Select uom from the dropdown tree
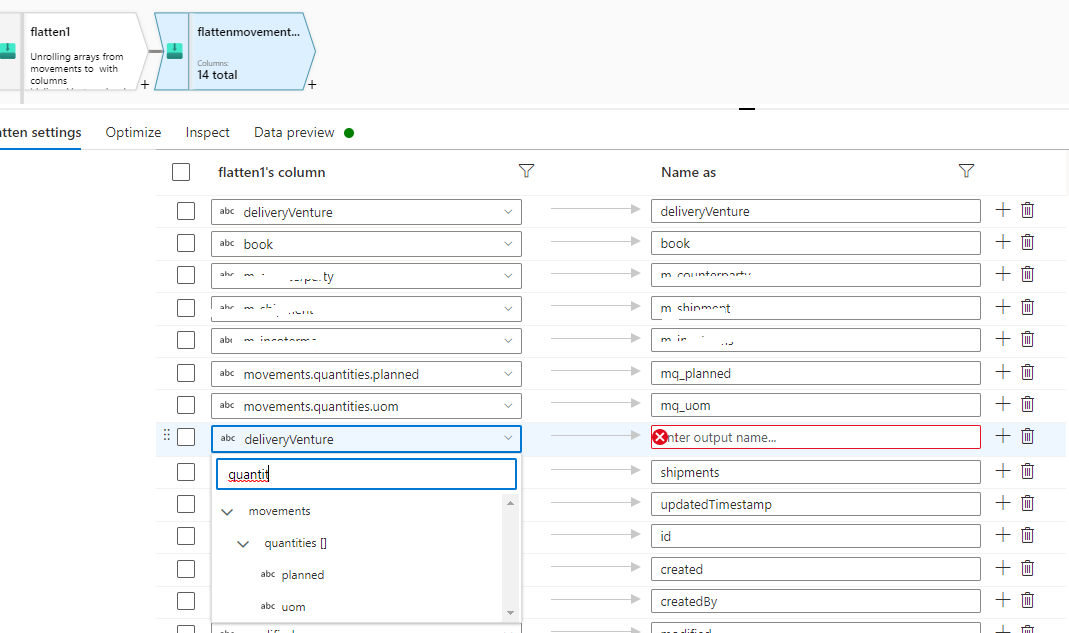 point(293,606)
